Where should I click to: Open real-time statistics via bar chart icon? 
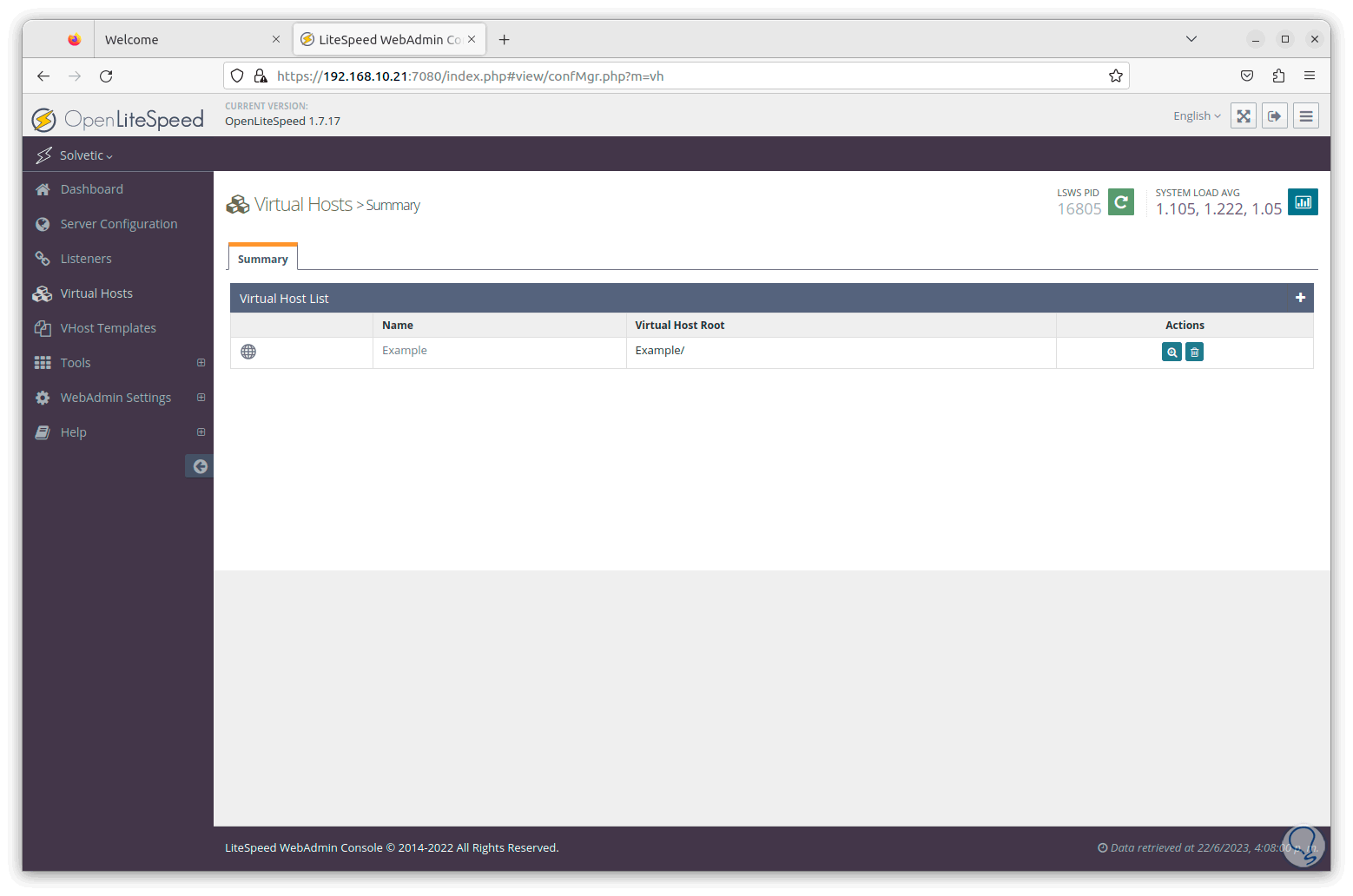tap(1303, 201)
